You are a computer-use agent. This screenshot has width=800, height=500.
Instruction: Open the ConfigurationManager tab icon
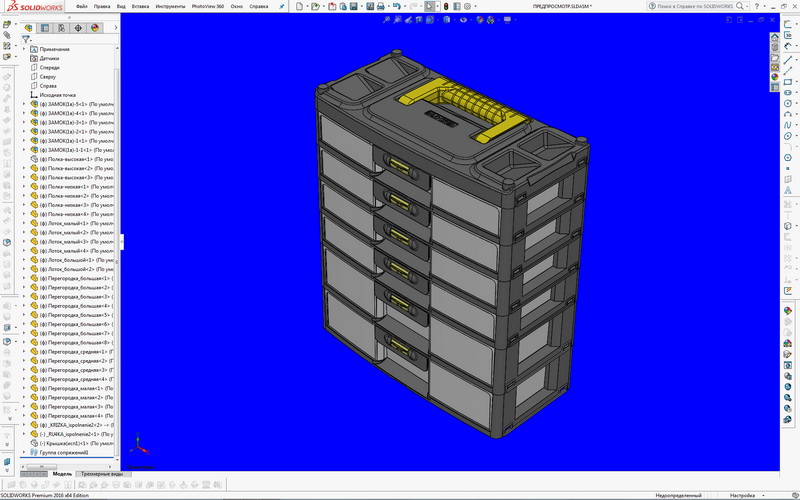61,28
